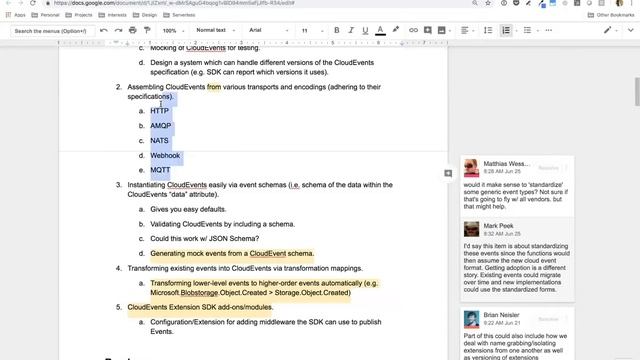Open the Normal text style dropdown
Image resolution: width=640 pixels, height=360 pixels.
pos(215,30)
